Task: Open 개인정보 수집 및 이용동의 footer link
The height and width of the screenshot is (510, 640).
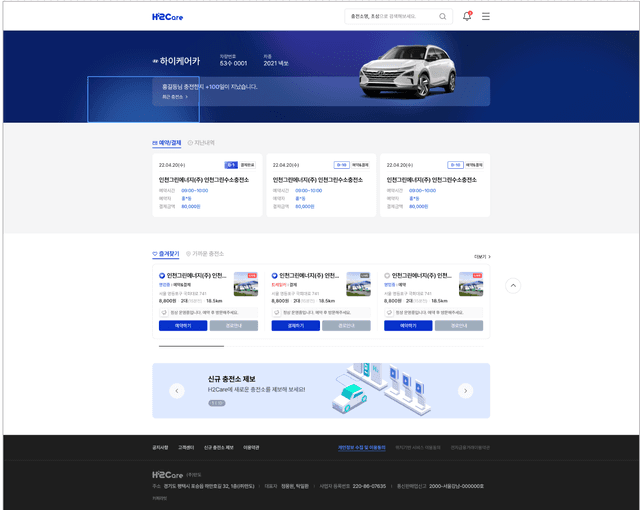Action: 361,447
